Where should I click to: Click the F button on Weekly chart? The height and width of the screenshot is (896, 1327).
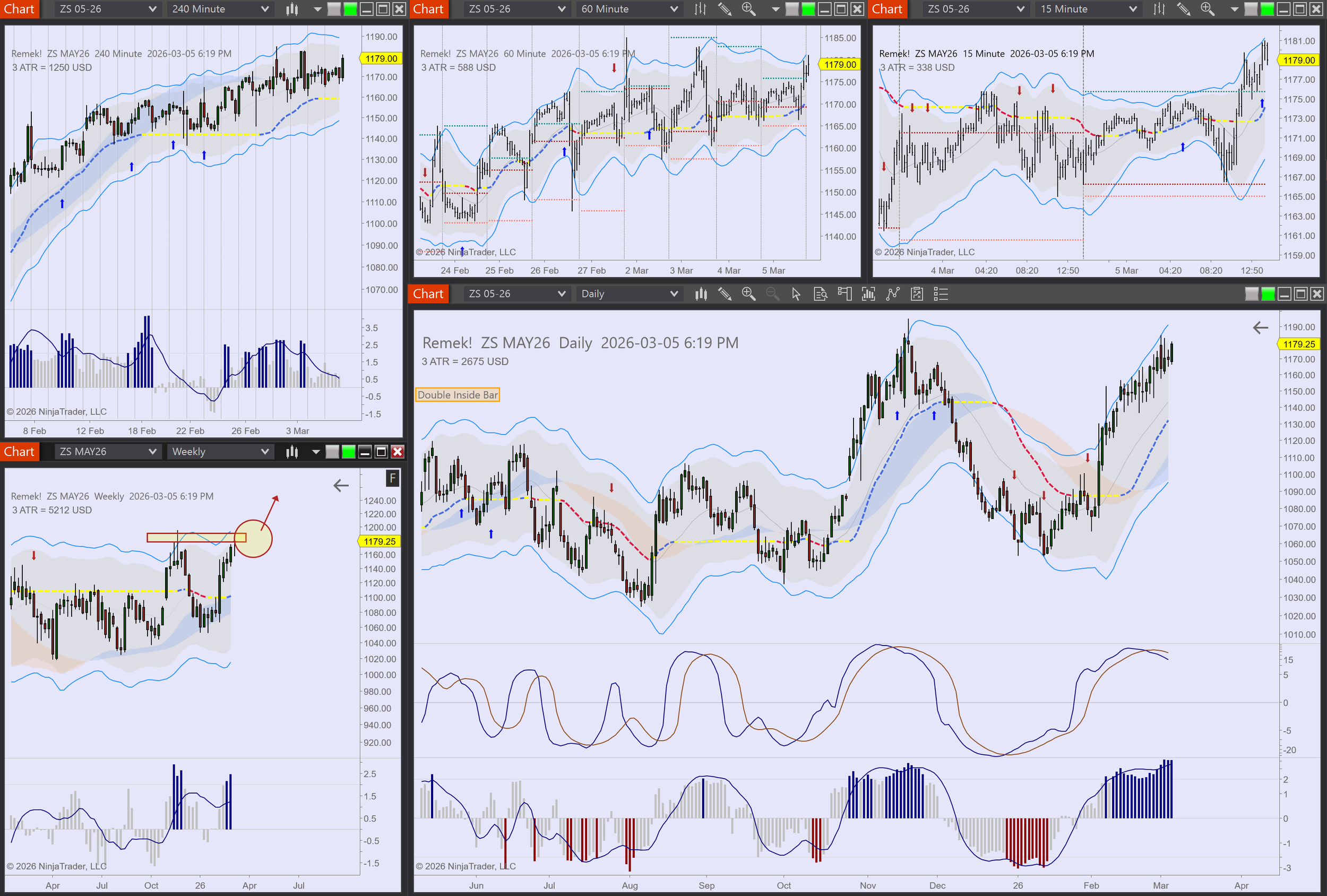(392, 479)
